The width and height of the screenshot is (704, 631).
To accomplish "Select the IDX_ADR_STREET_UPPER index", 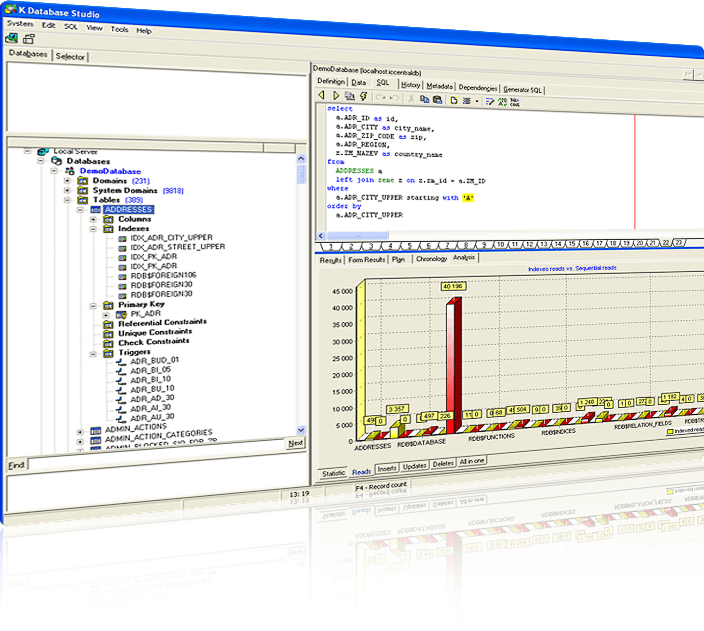I will (x=177, y=246).
